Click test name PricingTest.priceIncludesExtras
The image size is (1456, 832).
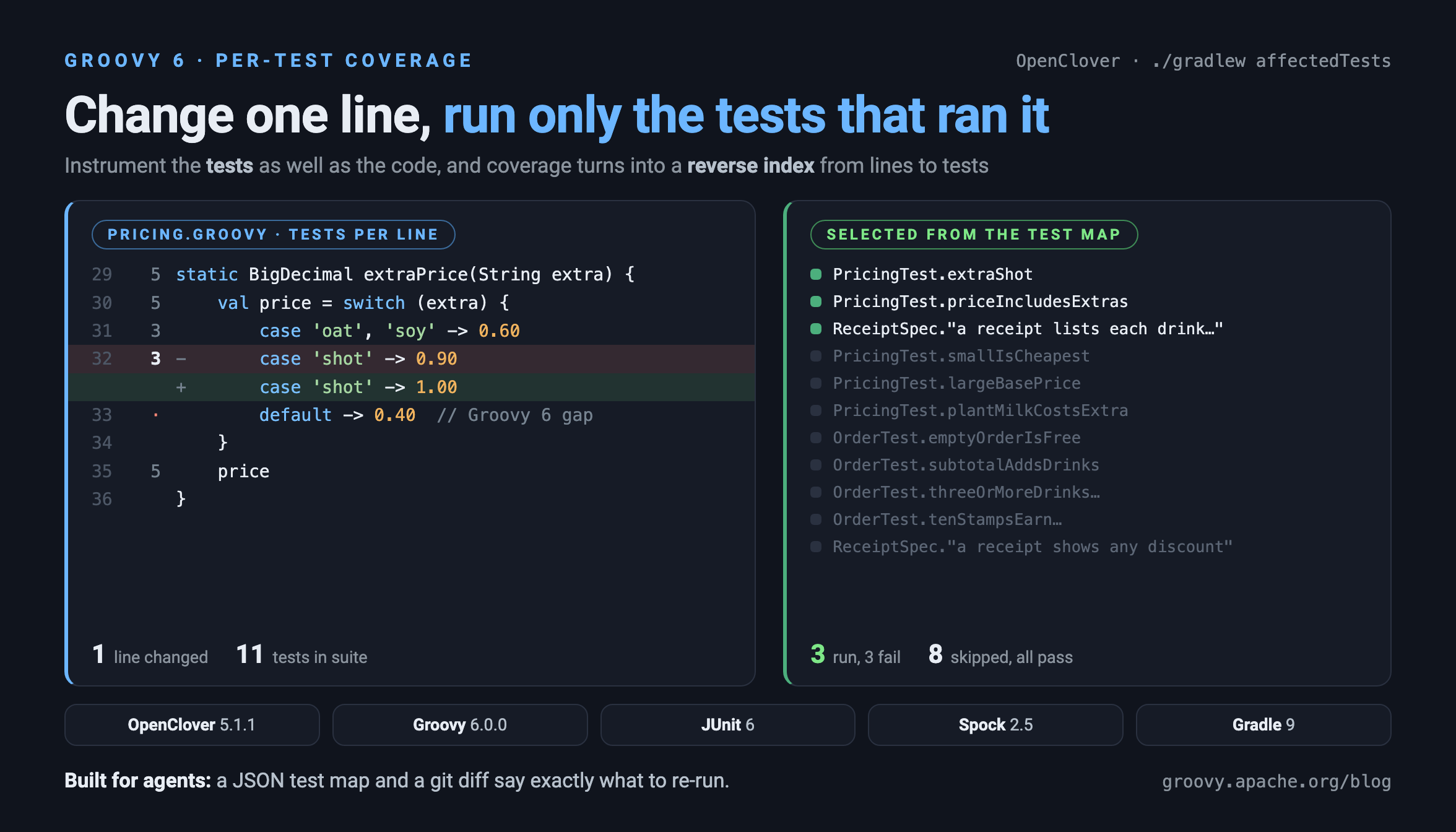pyautogui.click(x=981, y=301)
